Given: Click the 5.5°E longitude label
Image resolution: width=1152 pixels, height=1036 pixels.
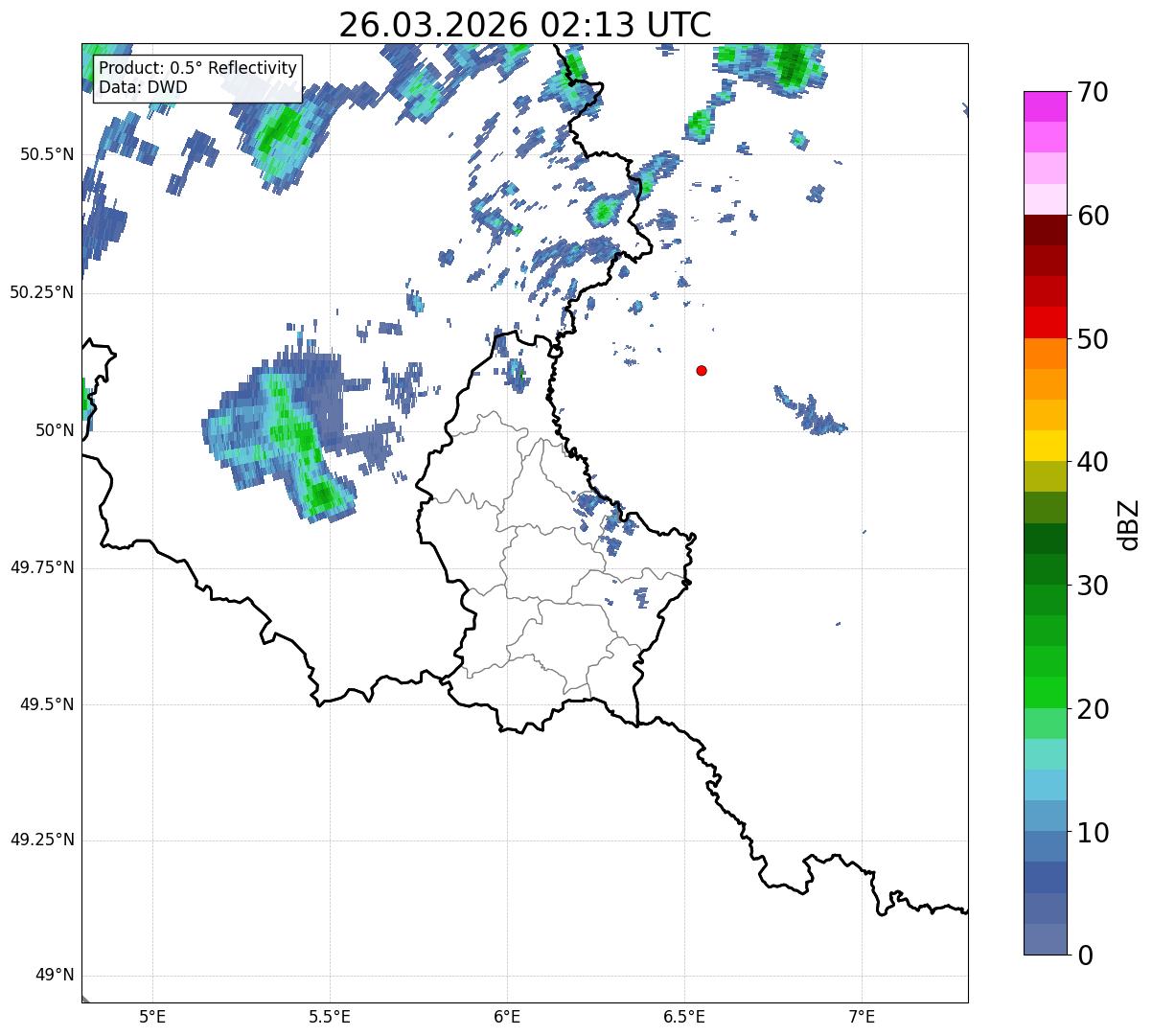Looking at the screenshot, I should (330, 1016).
